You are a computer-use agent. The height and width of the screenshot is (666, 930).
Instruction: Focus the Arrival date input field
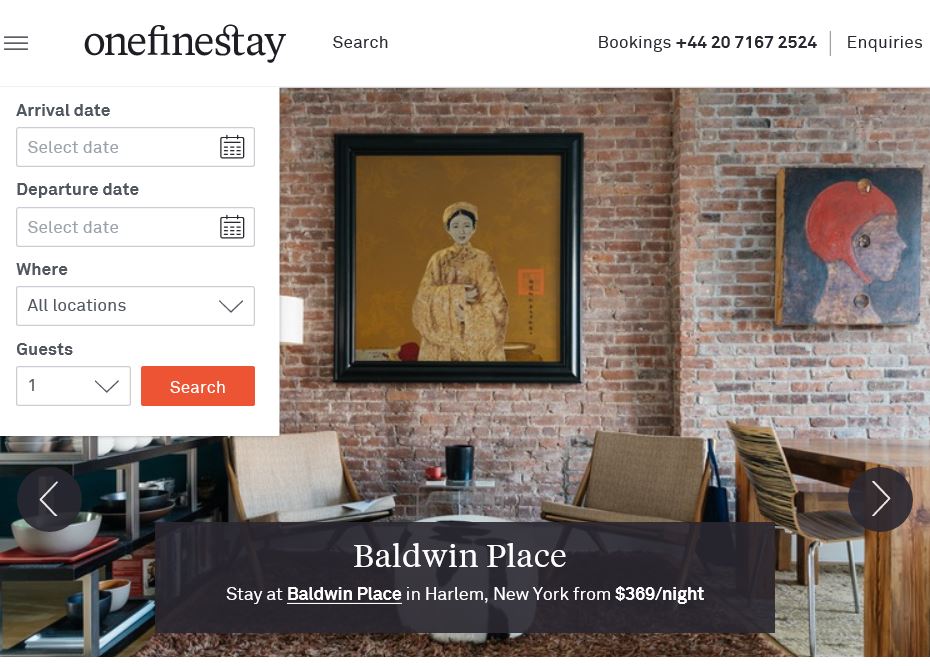(x=135, y=147)
